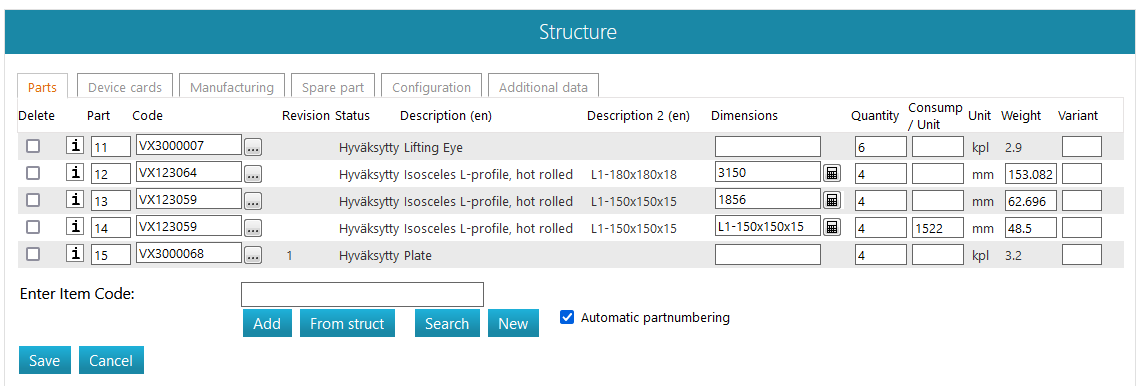Open calculator for dimension 3150

point(832,173)
